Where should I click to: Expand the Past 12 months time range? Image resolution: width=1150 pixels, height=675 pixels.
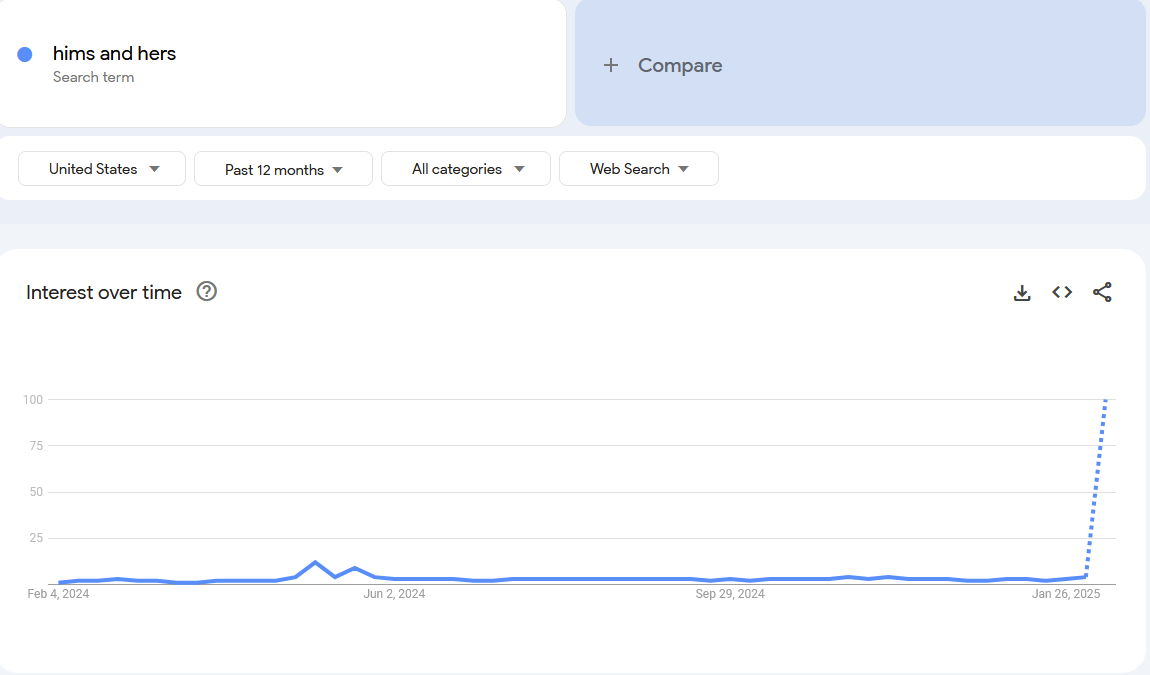click(283, 170)
